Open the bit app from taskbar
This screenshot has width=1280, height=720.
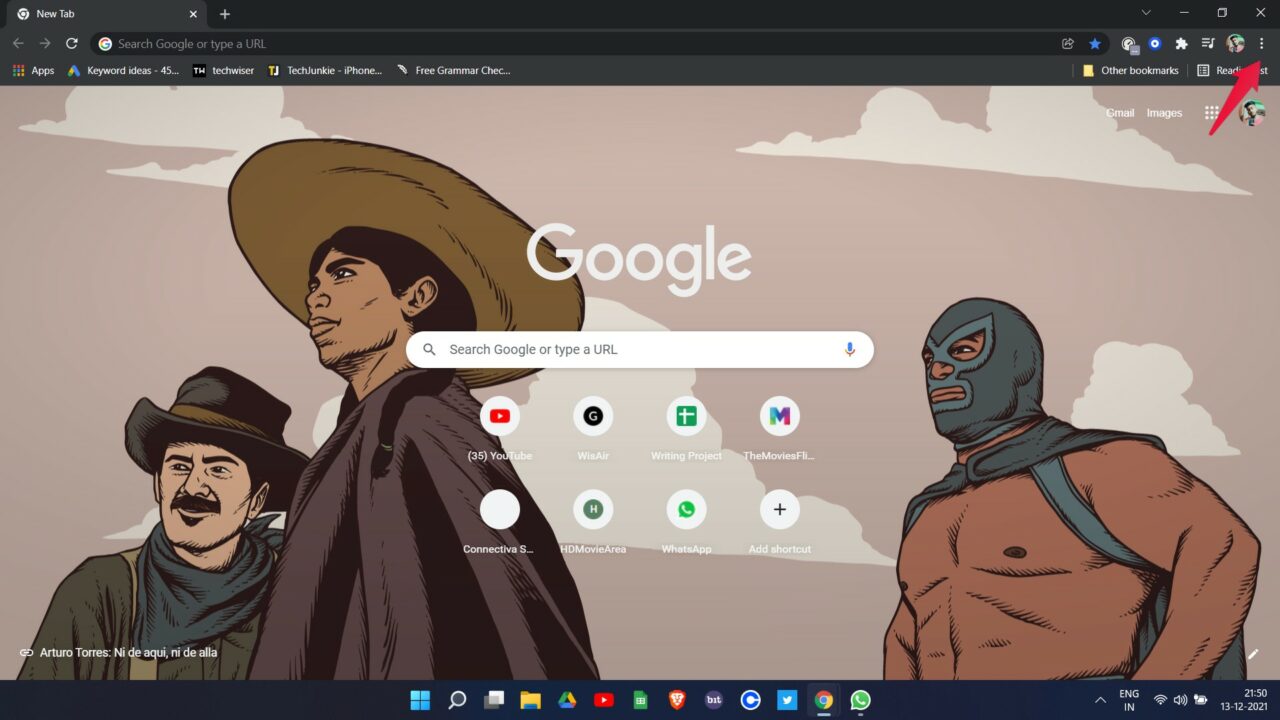tap(714, 700)
